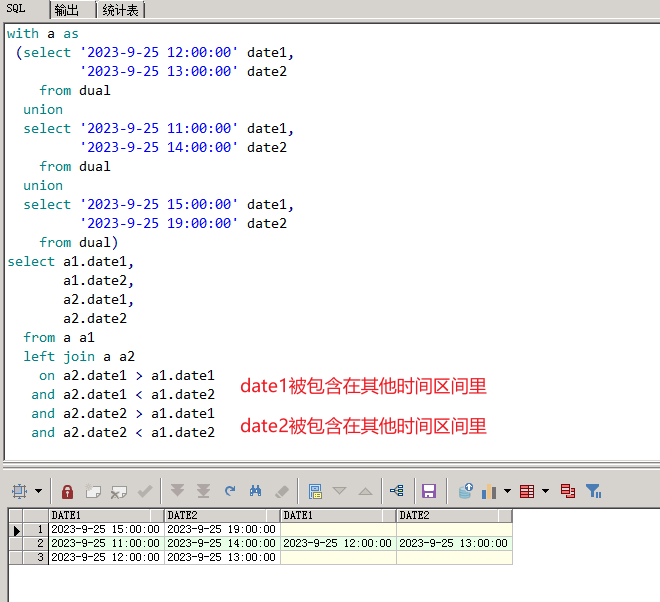This screenshot has height=602, width=660.
Task: Select result row number 3
Action: (x=36, y=557)
